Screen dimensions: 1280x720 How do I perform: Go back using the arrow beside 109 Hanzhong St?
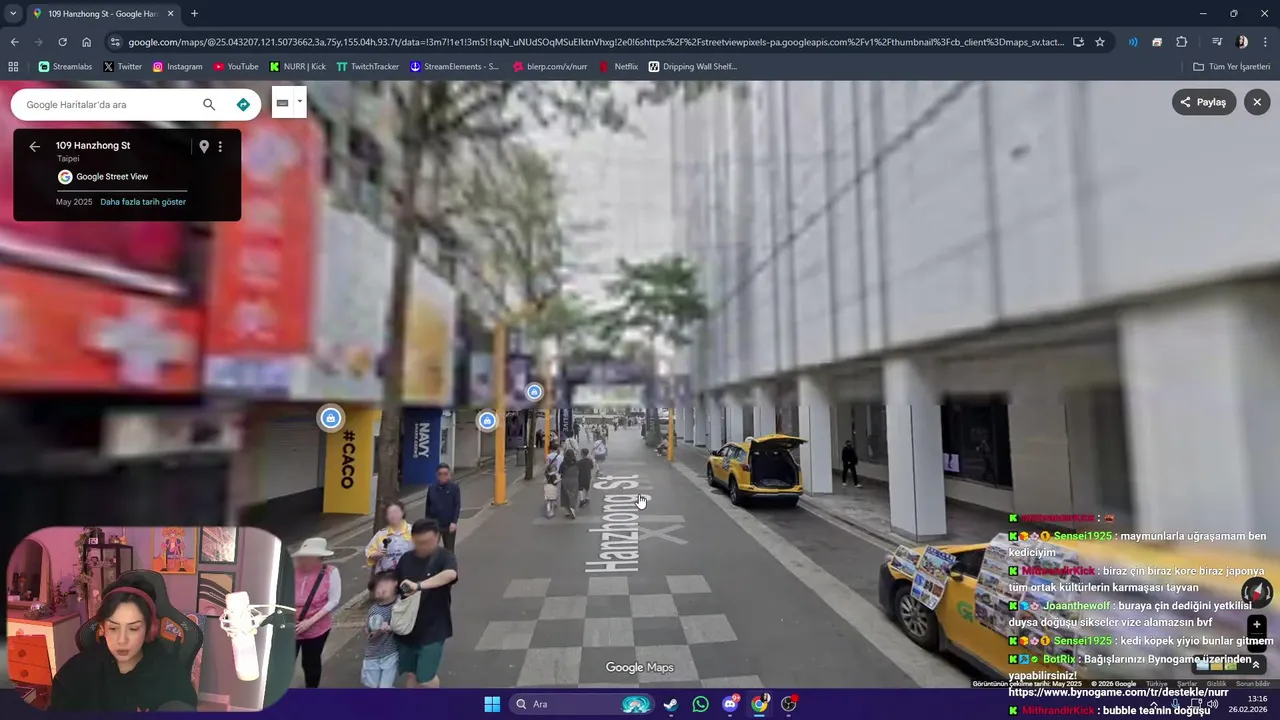35,146
